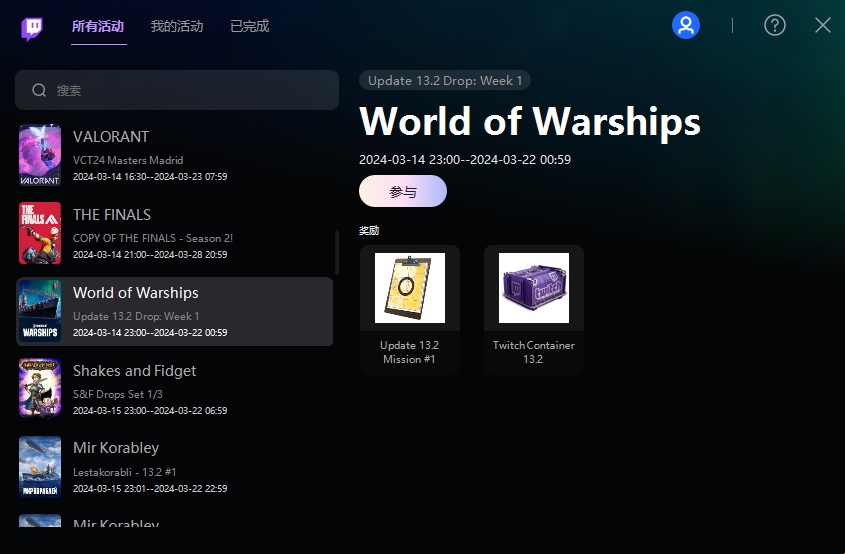
Task: Switch to the 已完成 tab
Action: (250, 26)
